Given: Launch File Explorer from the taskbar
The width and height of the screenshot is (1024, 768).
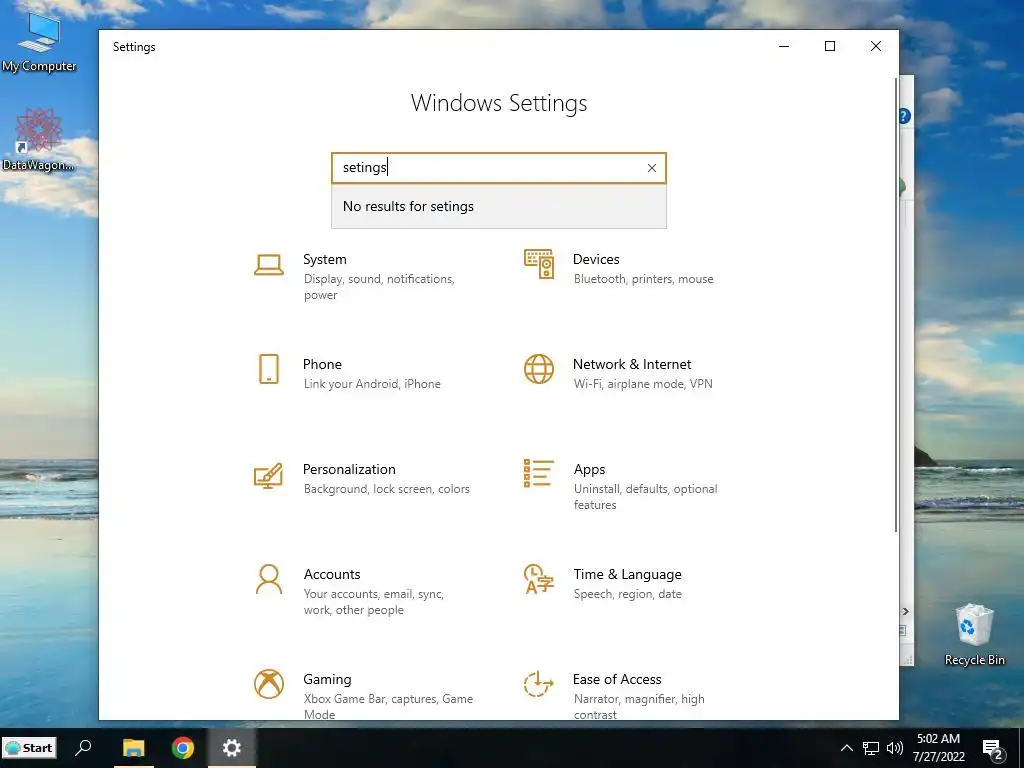Looking at the screenshot, I should [134, 747].
